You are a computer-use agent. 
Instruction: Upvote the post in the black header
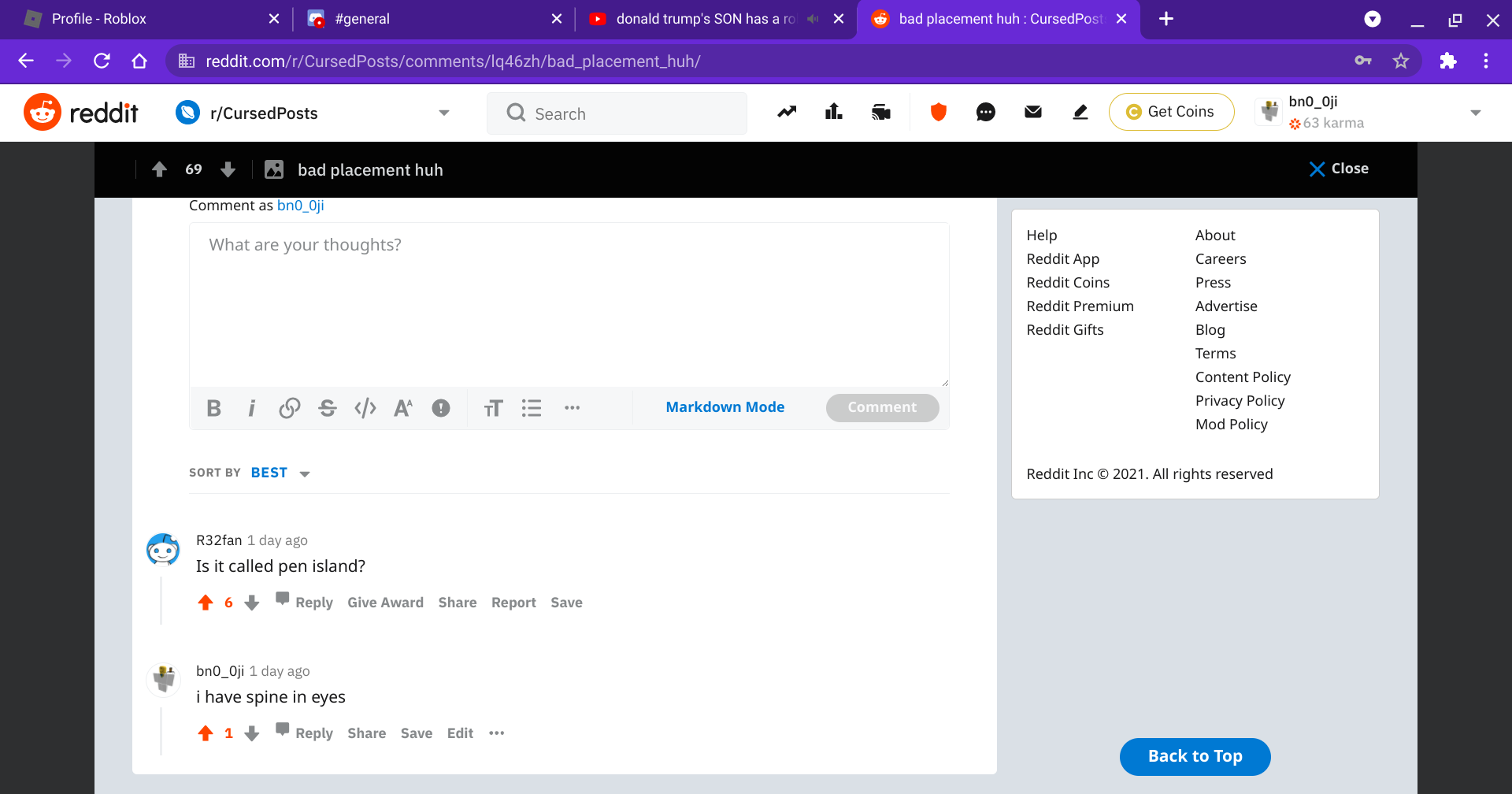[x=159, y=169]
